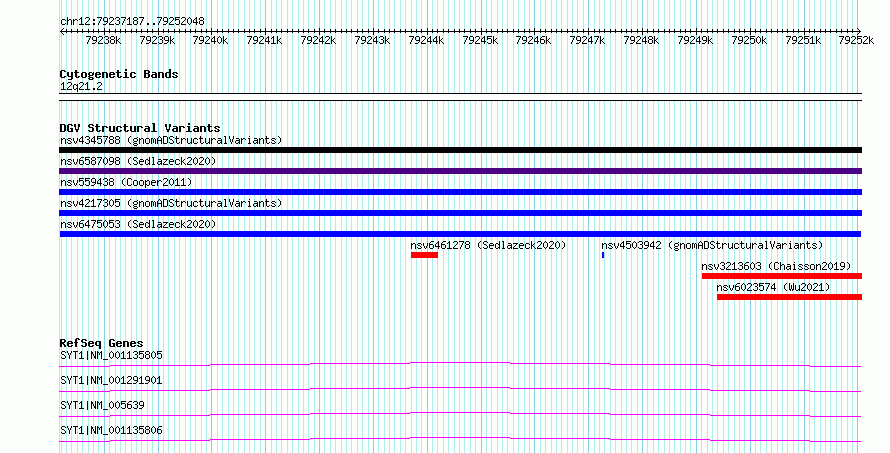890x453 pixels.
Task: Select the 12q21.2 band label
Action: (81, 87)
